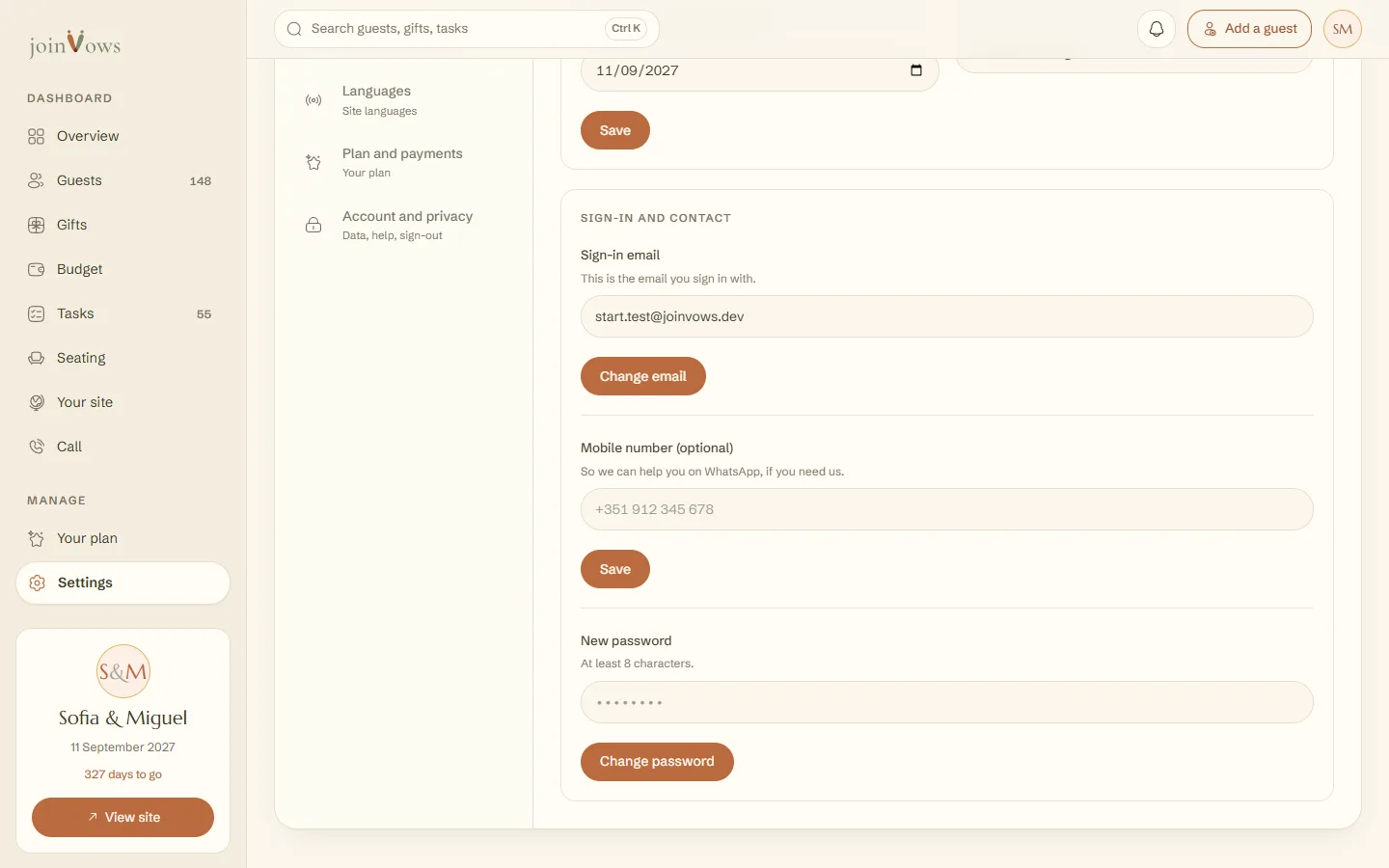Select Account and privacy settings section
The image size is (1389, 868).
pyautogui.click(x=405, y=226)
